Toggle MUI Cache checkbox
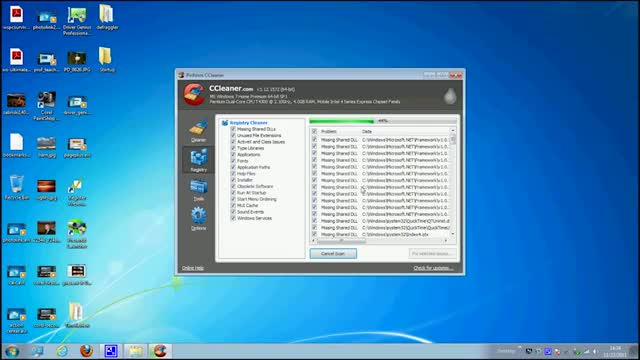Image resolution: width=640 pixels, height=360 pixels. coord(233,205)
